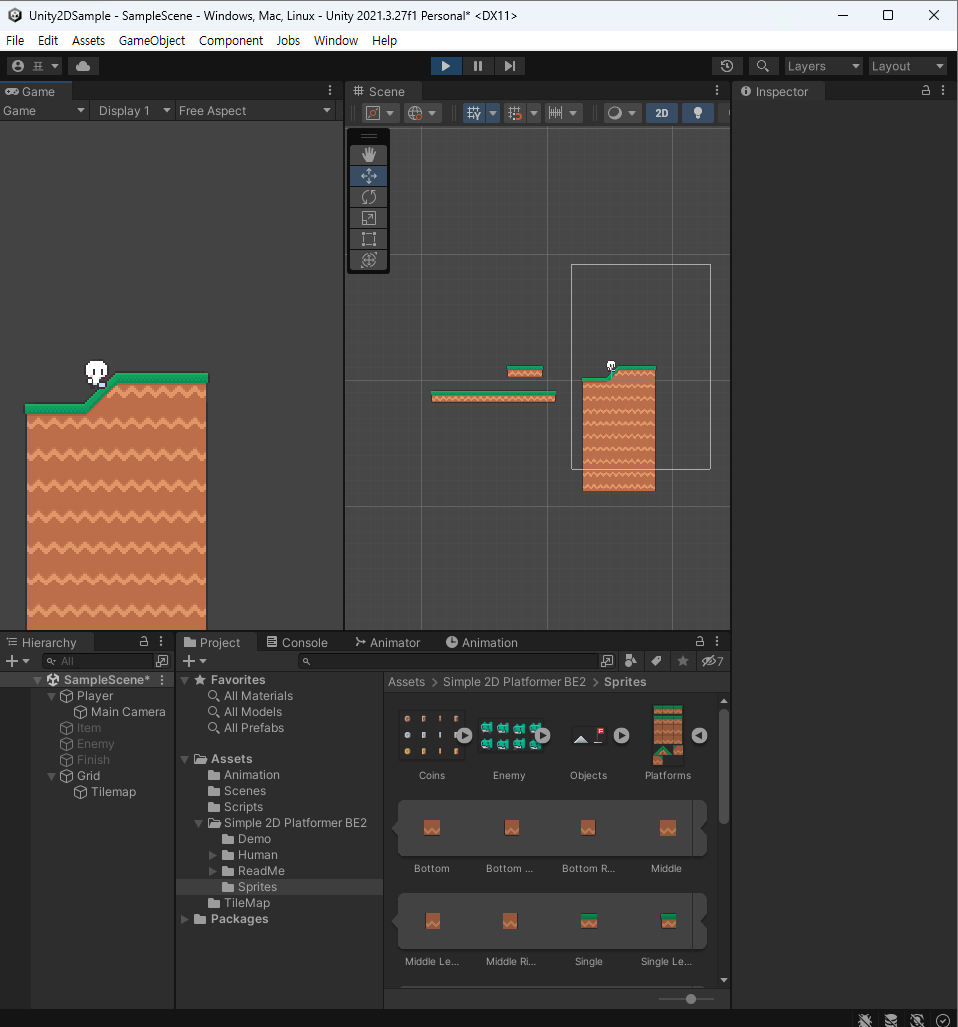Select the Hand (View) tool
The width and height of the screenshot is (958, 1027).
369,155
